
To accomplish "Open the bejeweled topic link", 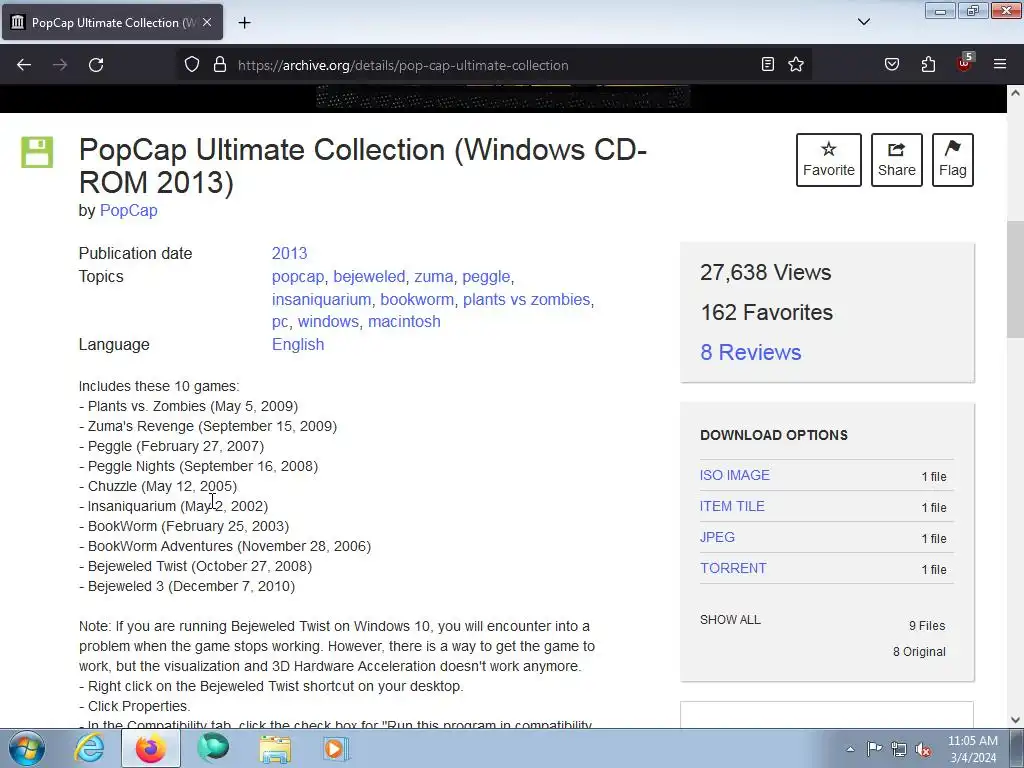I will (x=369, y=277).
